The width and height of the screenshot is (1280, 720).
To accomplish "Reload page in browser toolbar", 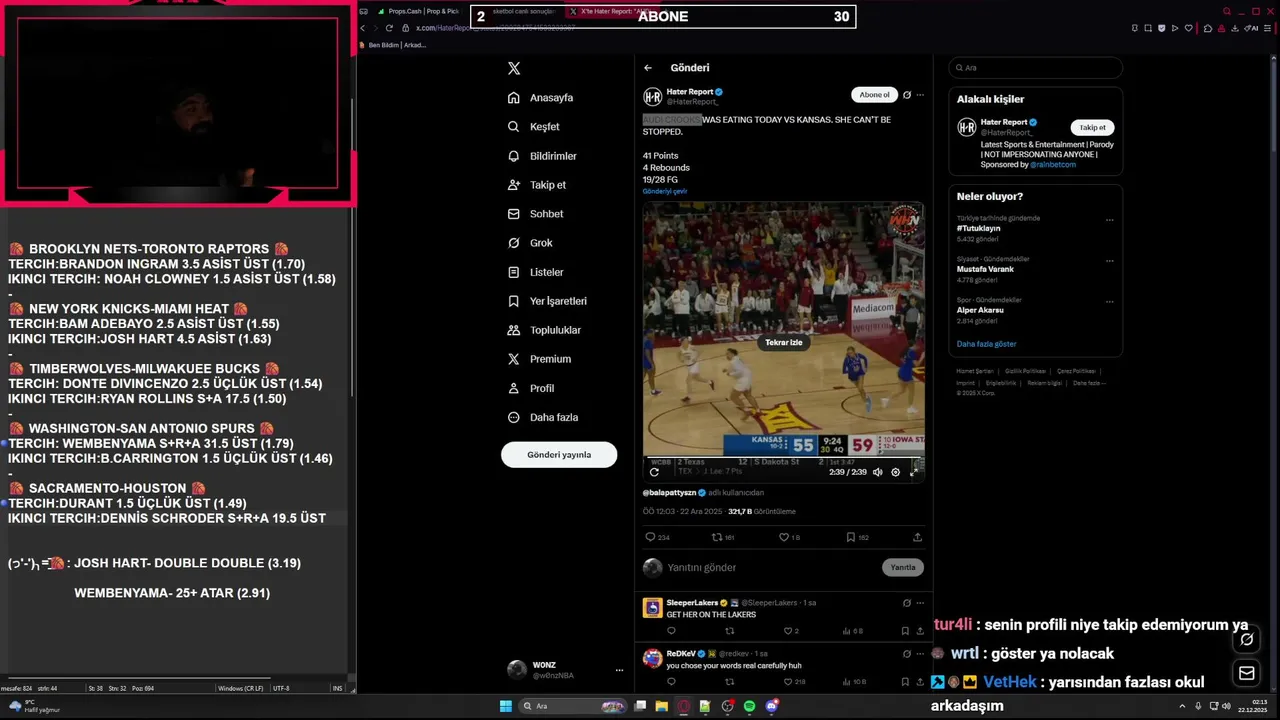I will pos(390,28).
